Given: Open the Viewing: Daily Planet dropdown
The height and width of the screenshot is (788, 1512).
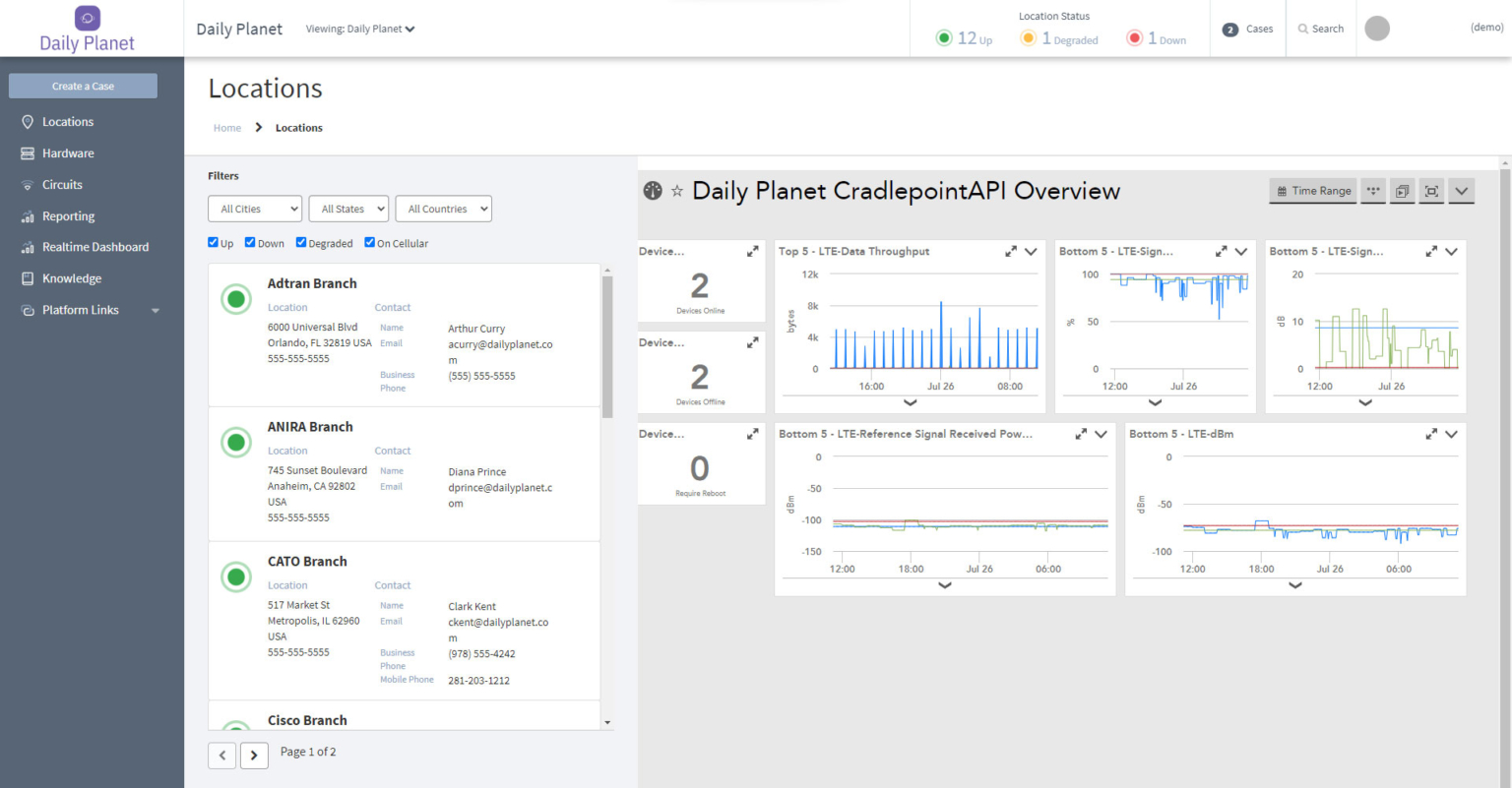Looking at the screenshot, I should [360, 30].
